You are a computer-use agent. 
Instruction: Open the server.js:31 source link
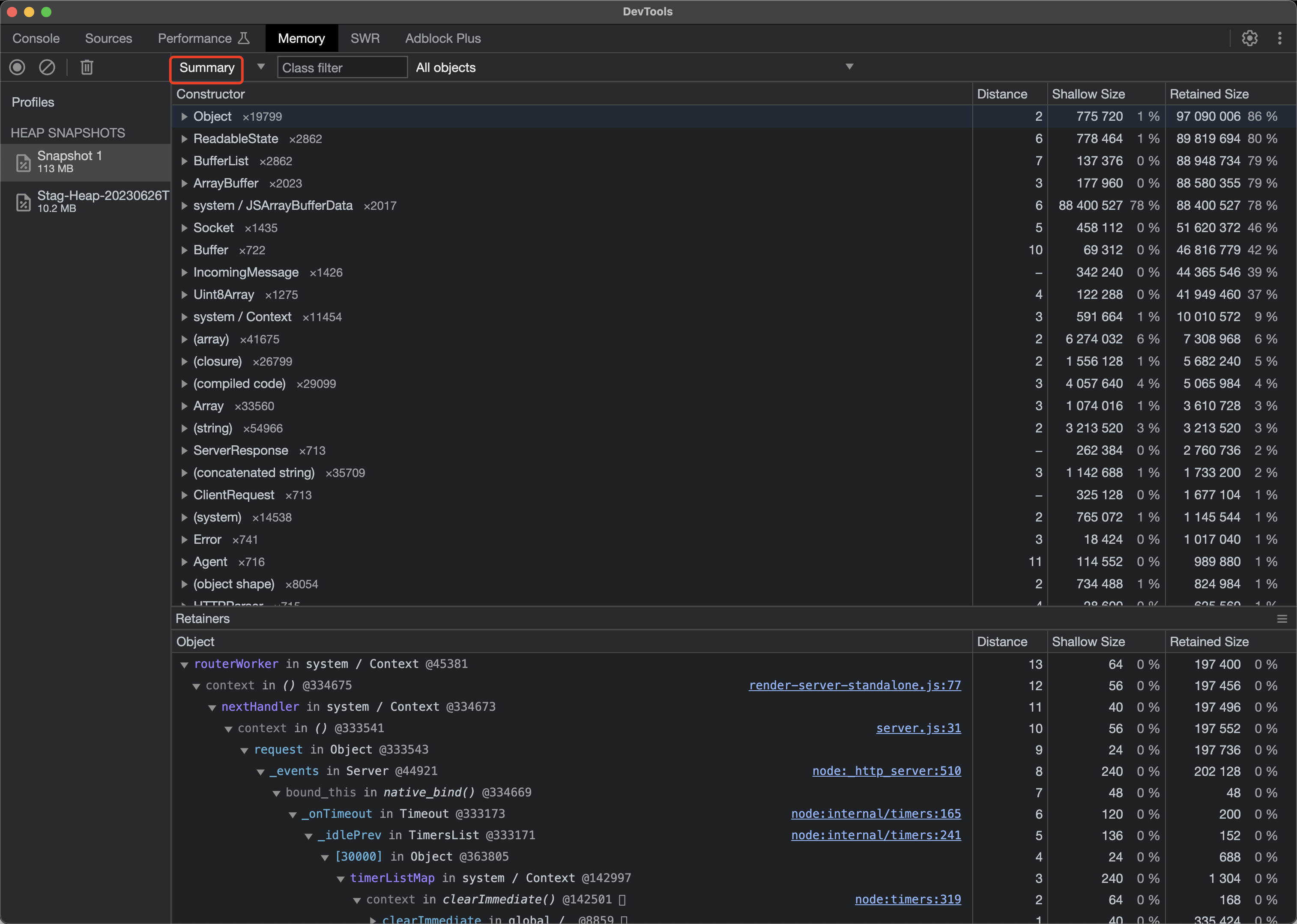click(x=917, y=728)
